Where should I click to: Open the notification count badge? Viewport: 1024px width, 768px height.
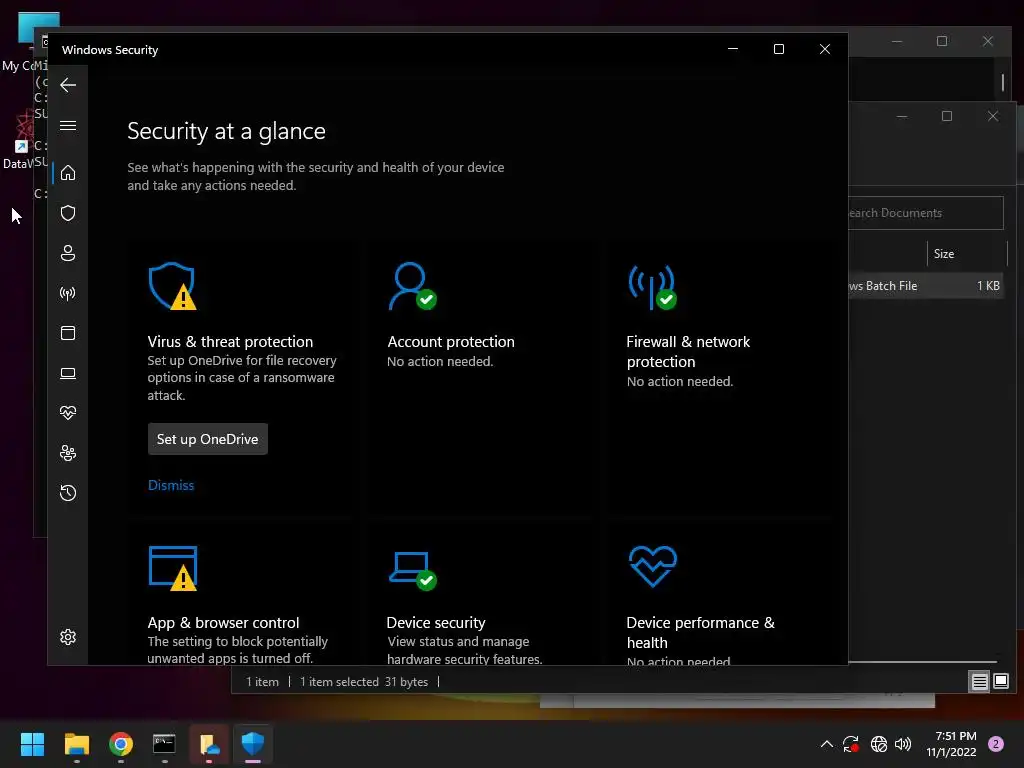(996, 744)
